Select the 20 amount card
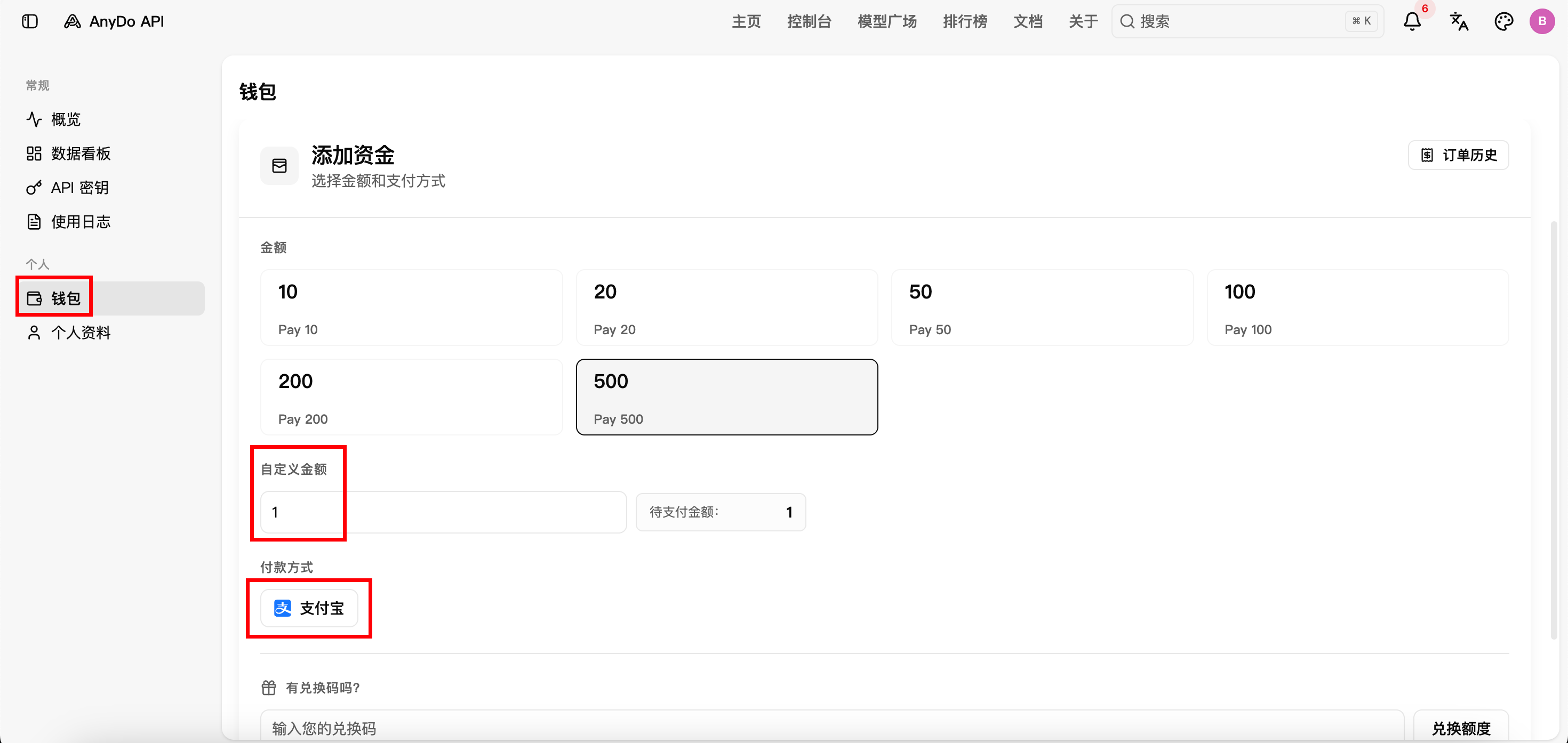Viewport: 1568px width, 743px height. coord(727,308)
